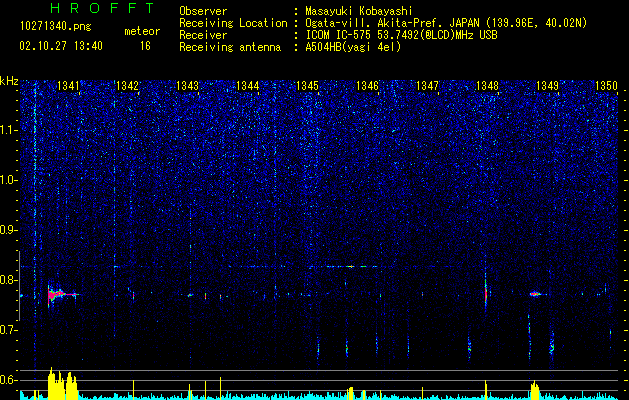The width and height of the screenshot is (629, 400).
Task: Click the 0.7 kHz axis label
Action: pos(8,330)
